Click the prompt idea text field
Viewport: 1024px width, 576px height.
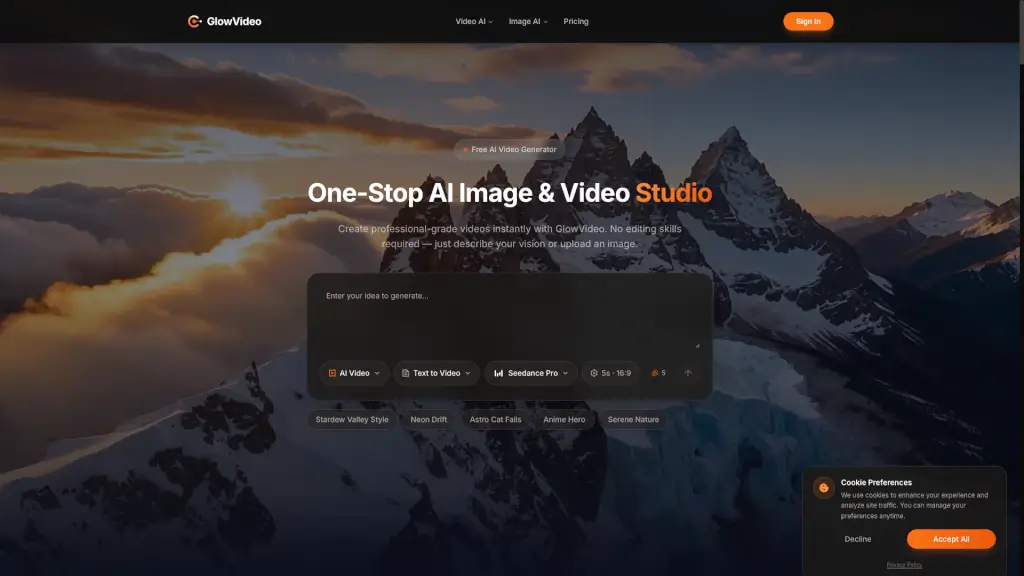(x=508, y=315)
